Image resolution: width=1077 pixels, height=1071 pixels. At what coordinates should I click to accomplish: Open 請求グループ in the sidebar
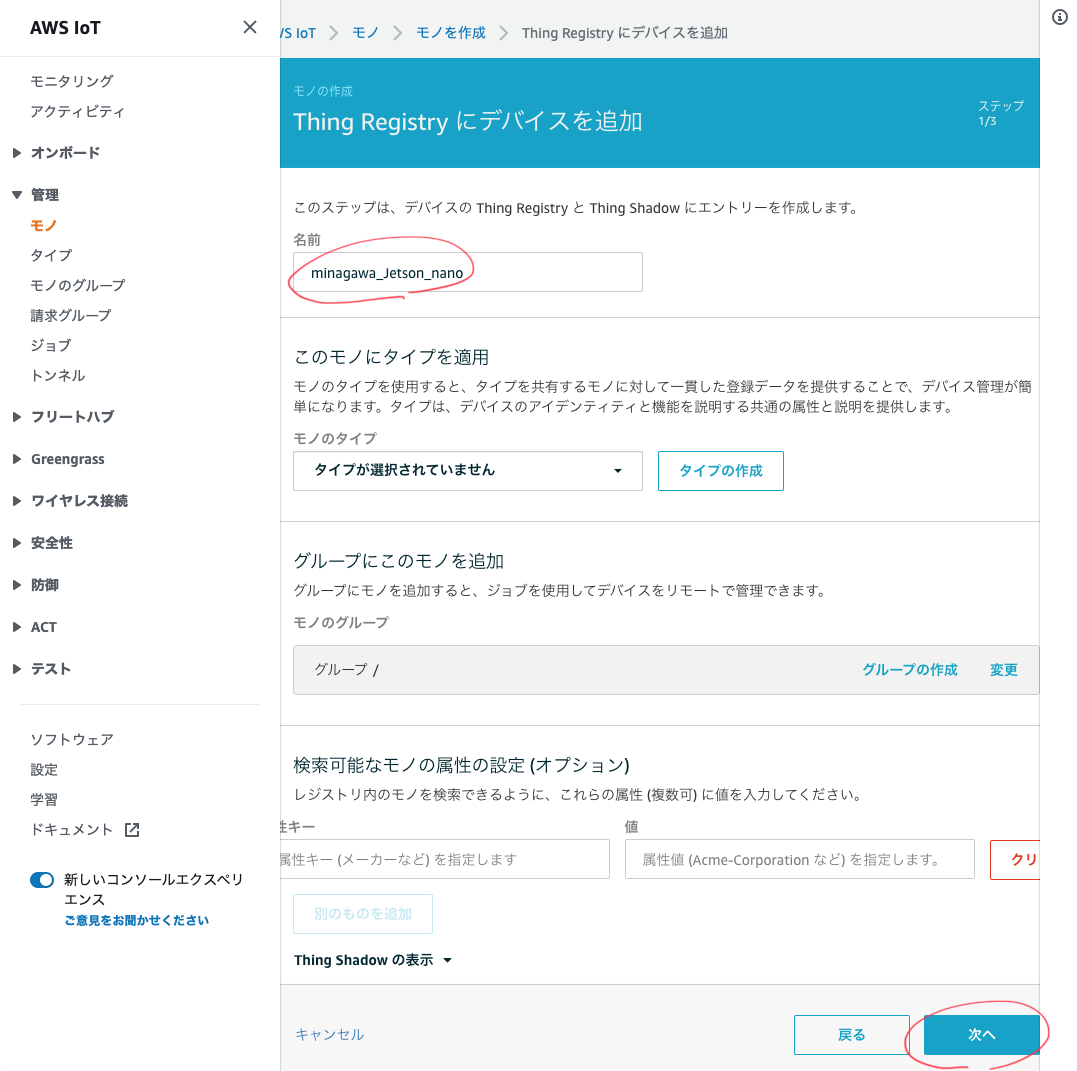[x=71, y=315]
